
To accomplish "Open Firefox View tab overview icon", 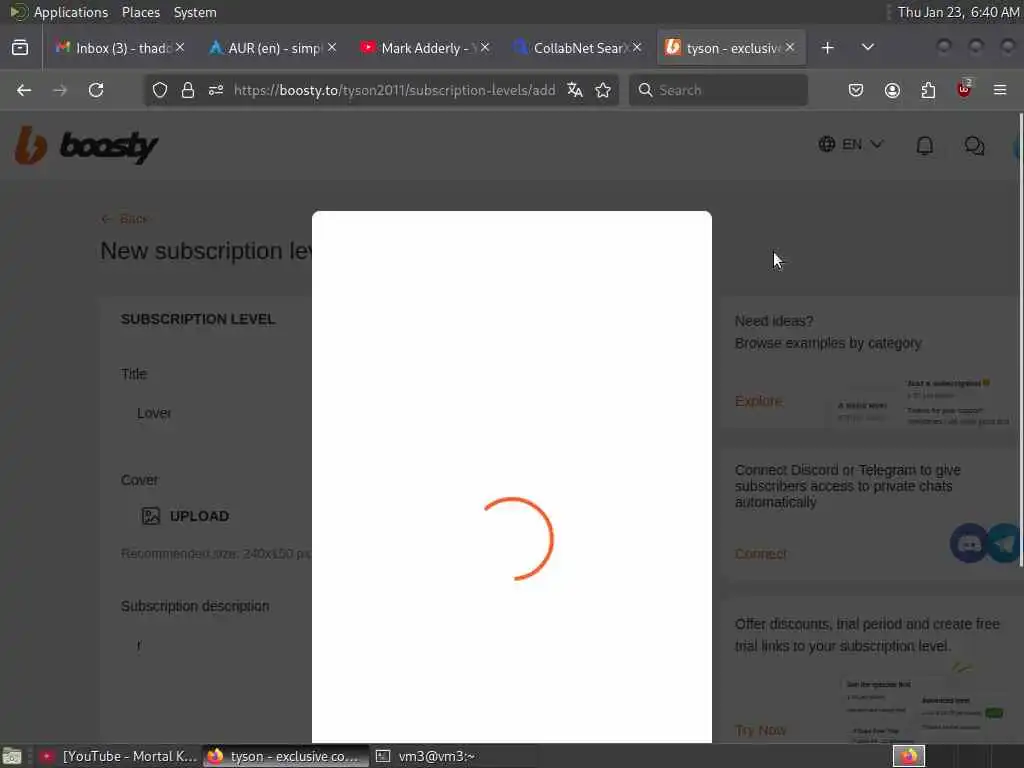I will 20,48.
